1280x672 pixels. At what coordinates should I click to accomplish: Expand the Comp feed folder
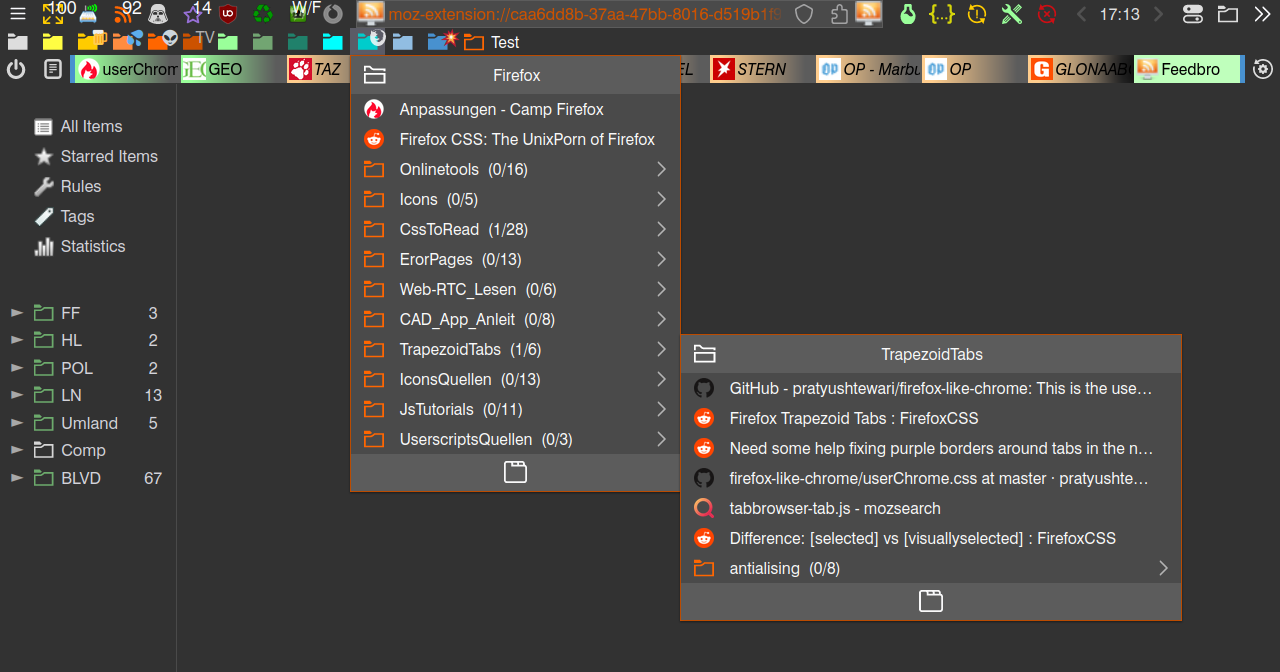[16, 450]
